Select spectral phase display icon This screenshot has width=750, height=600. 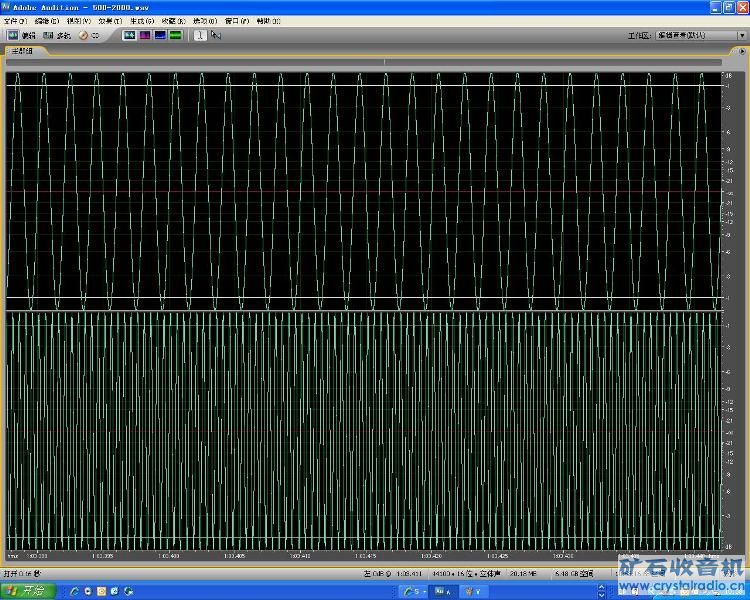[x=176, y=35]
